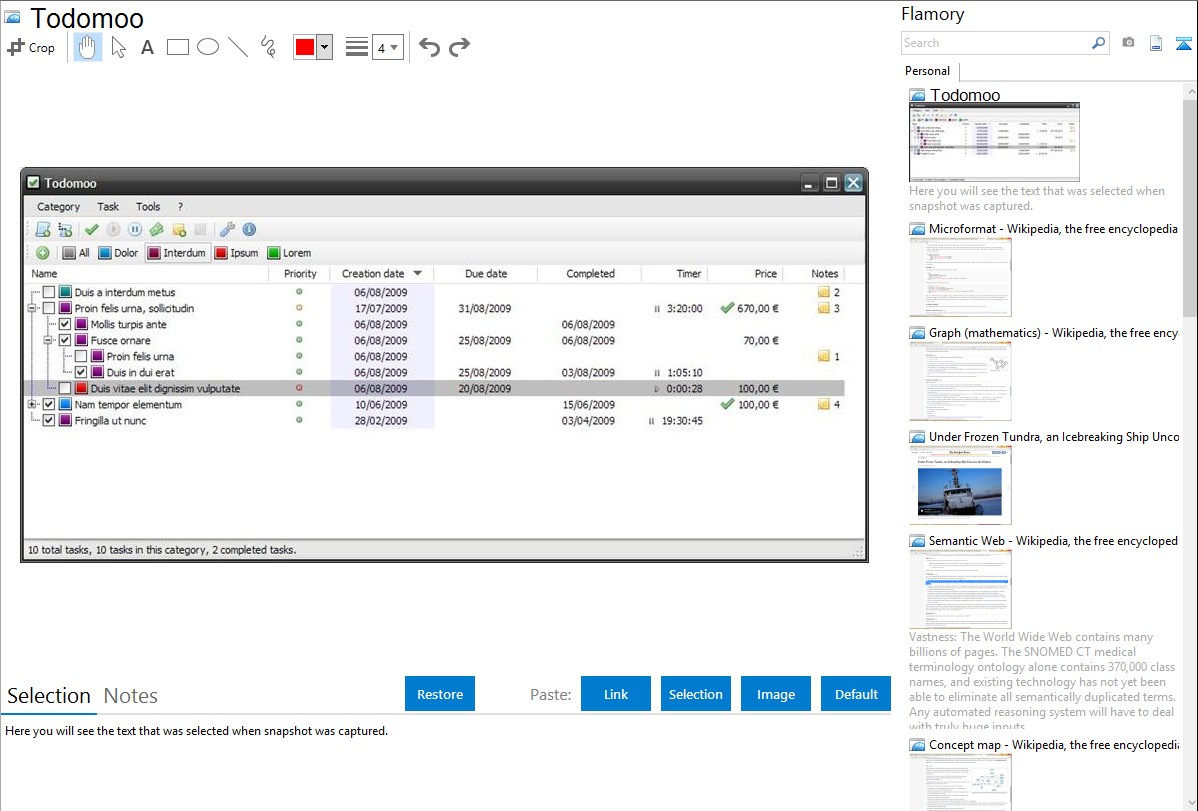Click notes icon for Proin felis urna, sollicitudin
Screen dimensions: 1198x811
(x=824, y=308)
